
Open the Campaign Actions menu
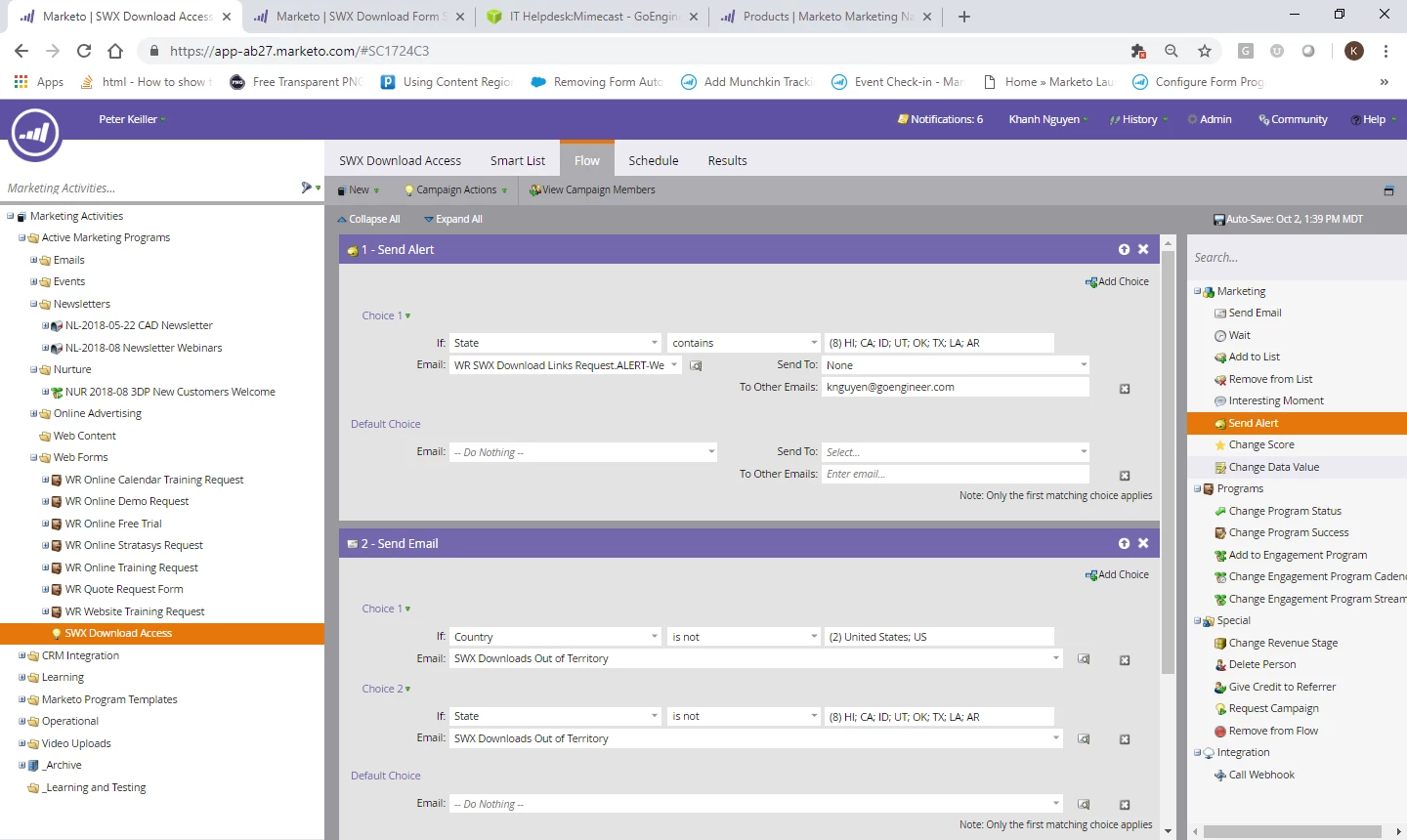pos(456,190)
